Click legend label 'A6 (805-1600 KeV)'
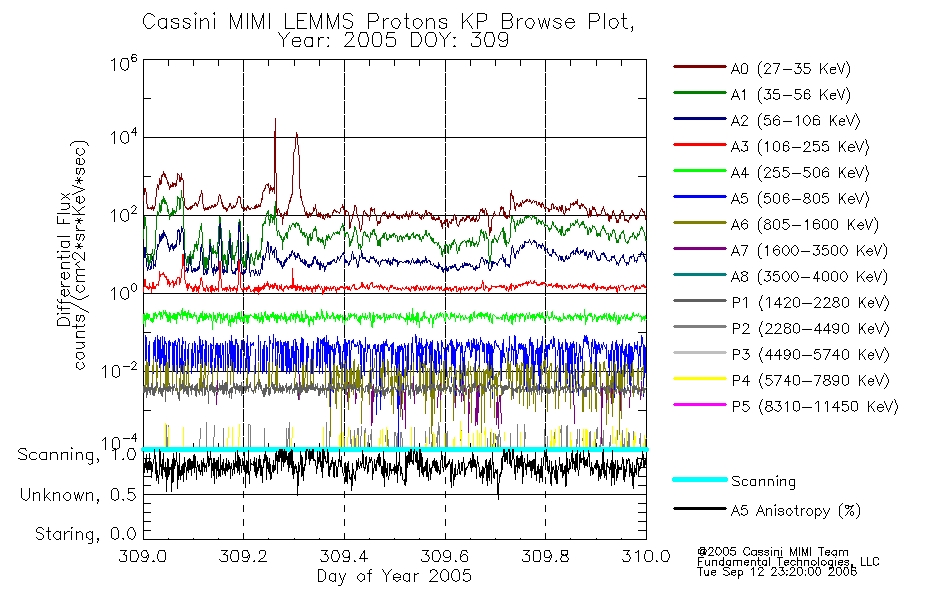950x600 pixels. point(805,225)
